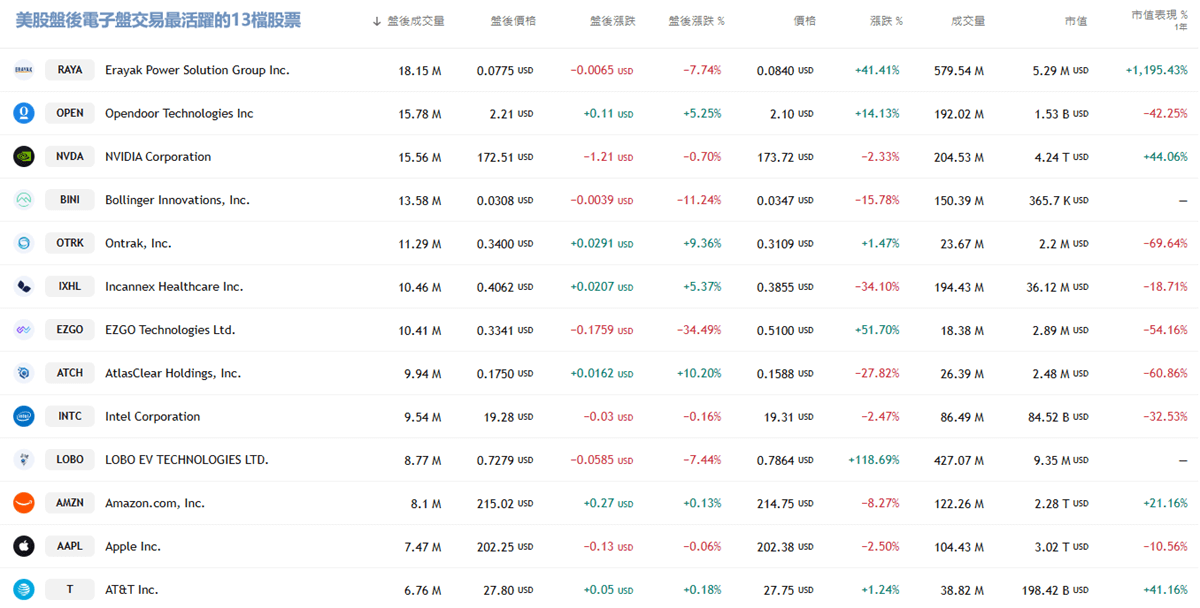
Task: Open the IXHL ticker badge
Action: (70, 287)
